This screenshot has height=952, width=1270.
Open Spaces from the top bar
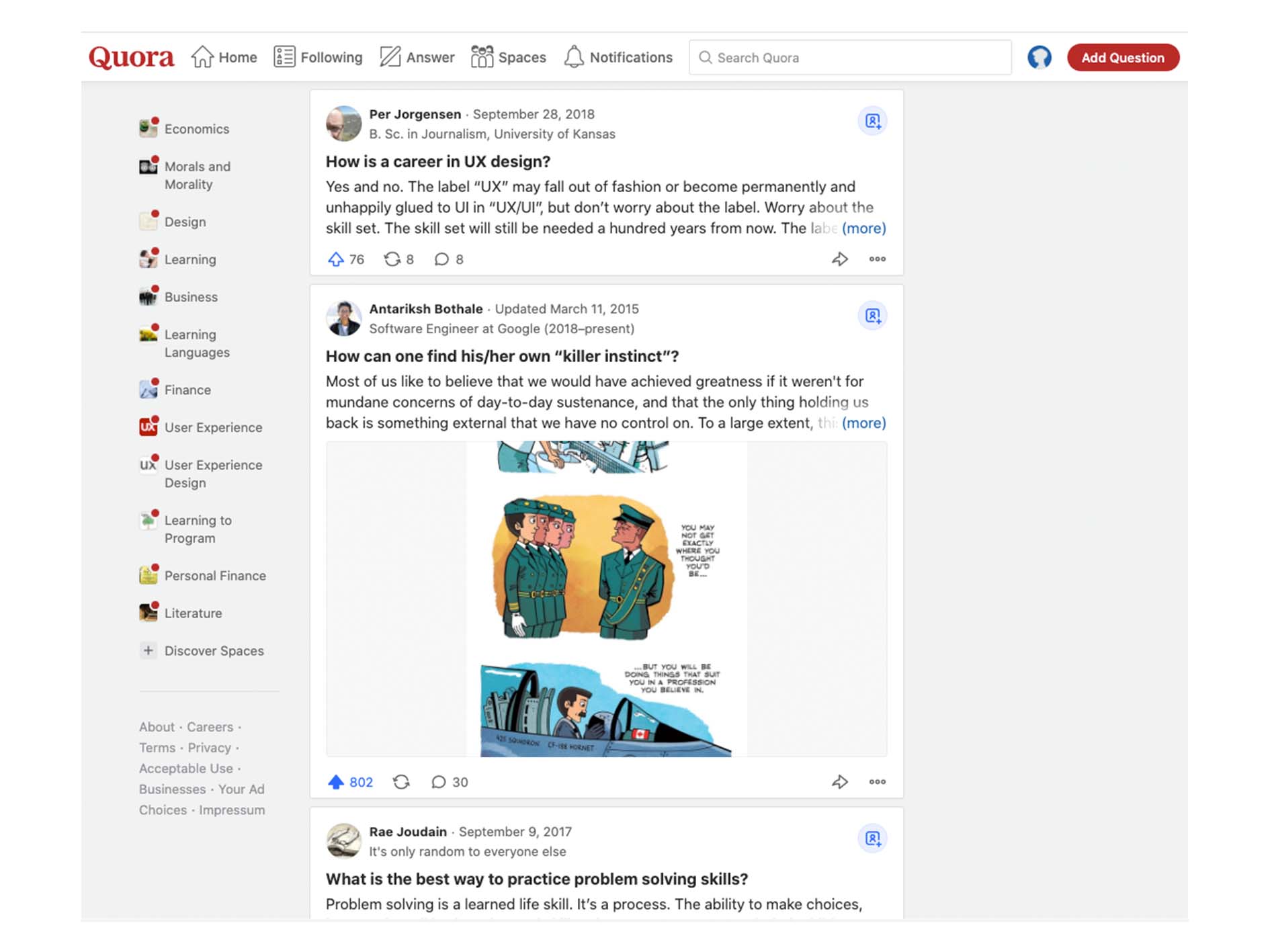[x=508, y=57]
